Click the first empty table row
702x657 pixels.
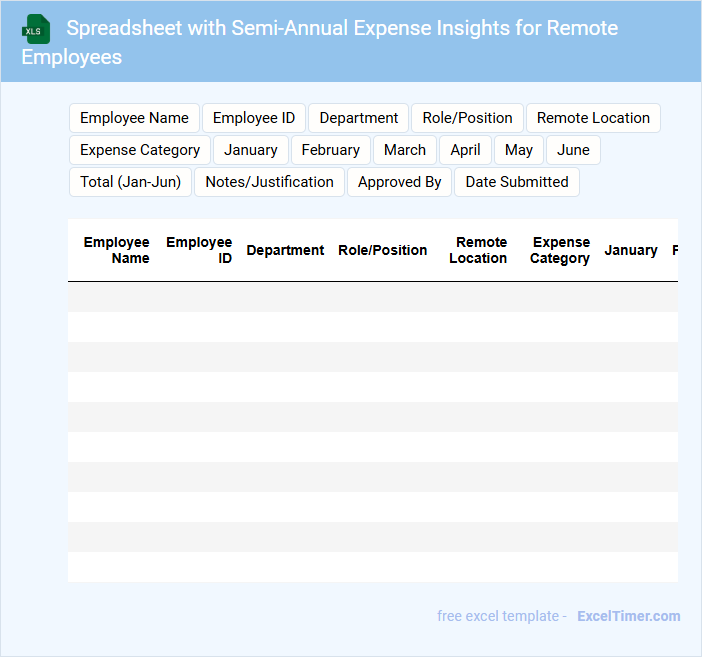click(372, 297)
